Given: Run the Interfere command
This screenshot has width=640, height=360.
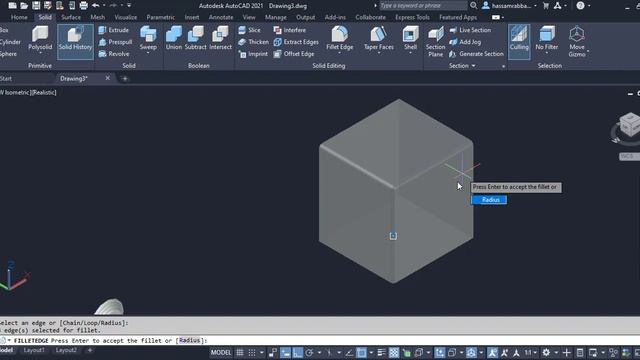Looking at the screenshot, I should point(290,30).
